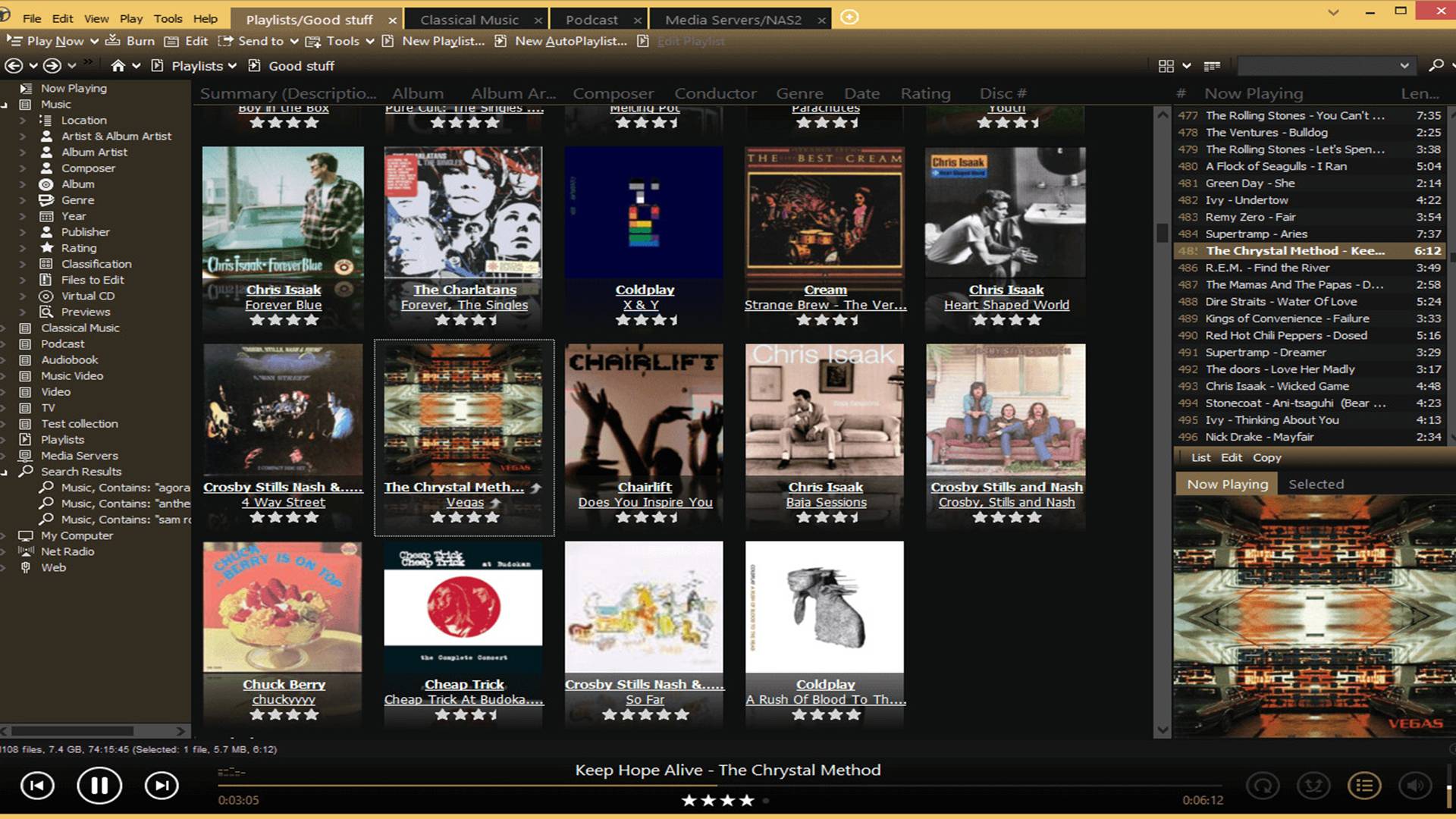Open the Playlists breadcrumb dropdown

232,66
